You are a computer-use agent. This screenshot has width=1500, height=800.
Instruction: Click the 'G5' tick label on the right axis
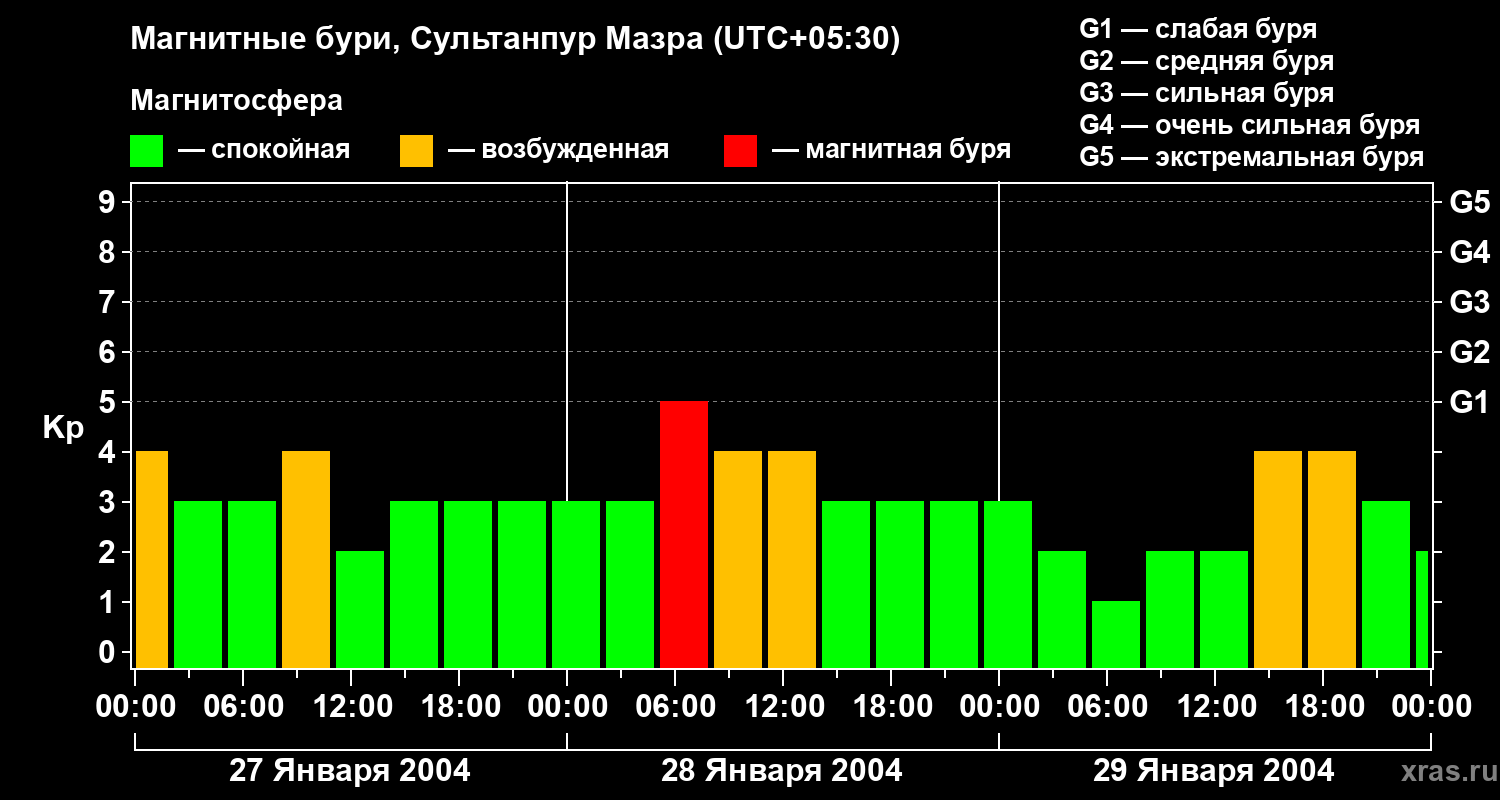tap(1469, 202)
